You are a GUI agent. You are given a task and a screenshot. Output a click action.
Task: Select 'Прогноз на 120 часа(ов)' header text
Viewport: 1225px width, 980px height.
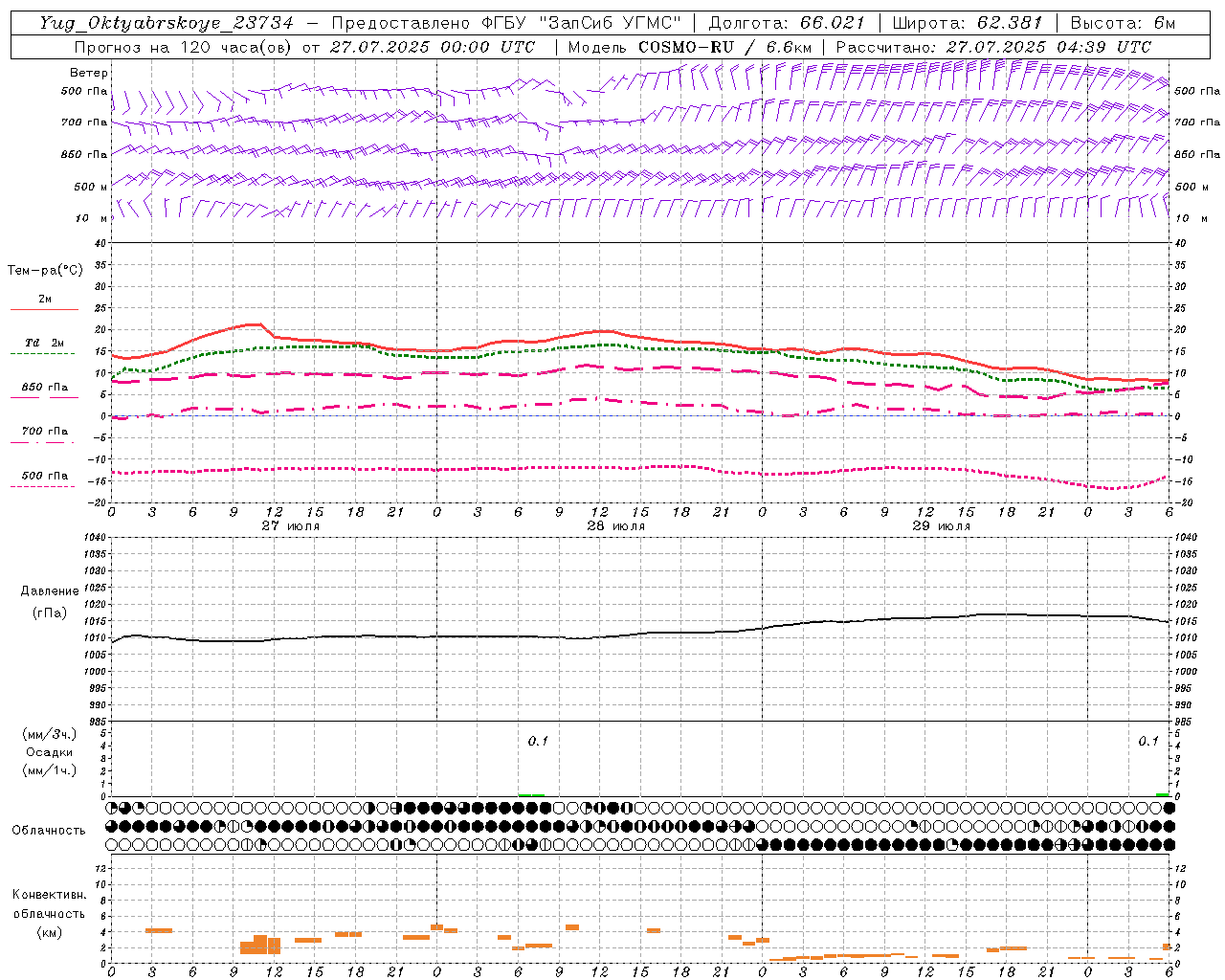coord(184,47)
